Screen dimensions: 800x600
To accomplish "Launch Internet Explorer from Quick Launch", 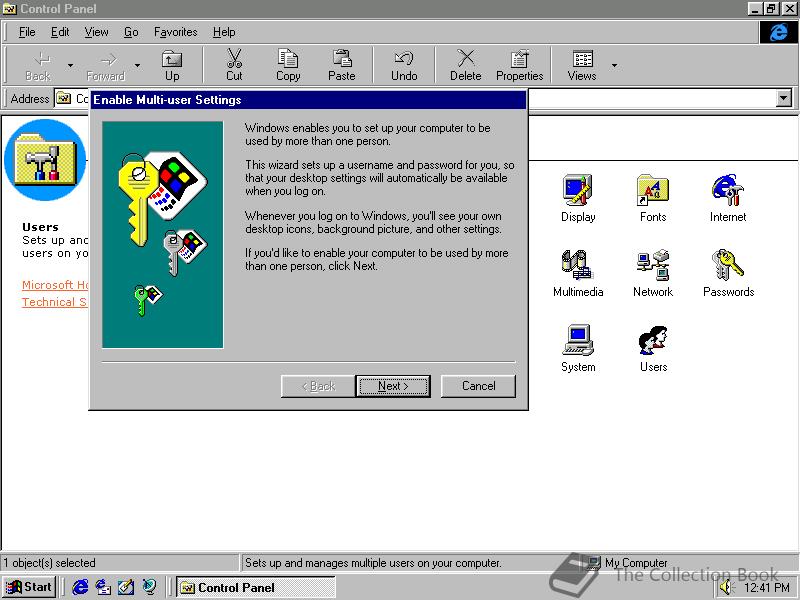I will [x=80, y=587].
